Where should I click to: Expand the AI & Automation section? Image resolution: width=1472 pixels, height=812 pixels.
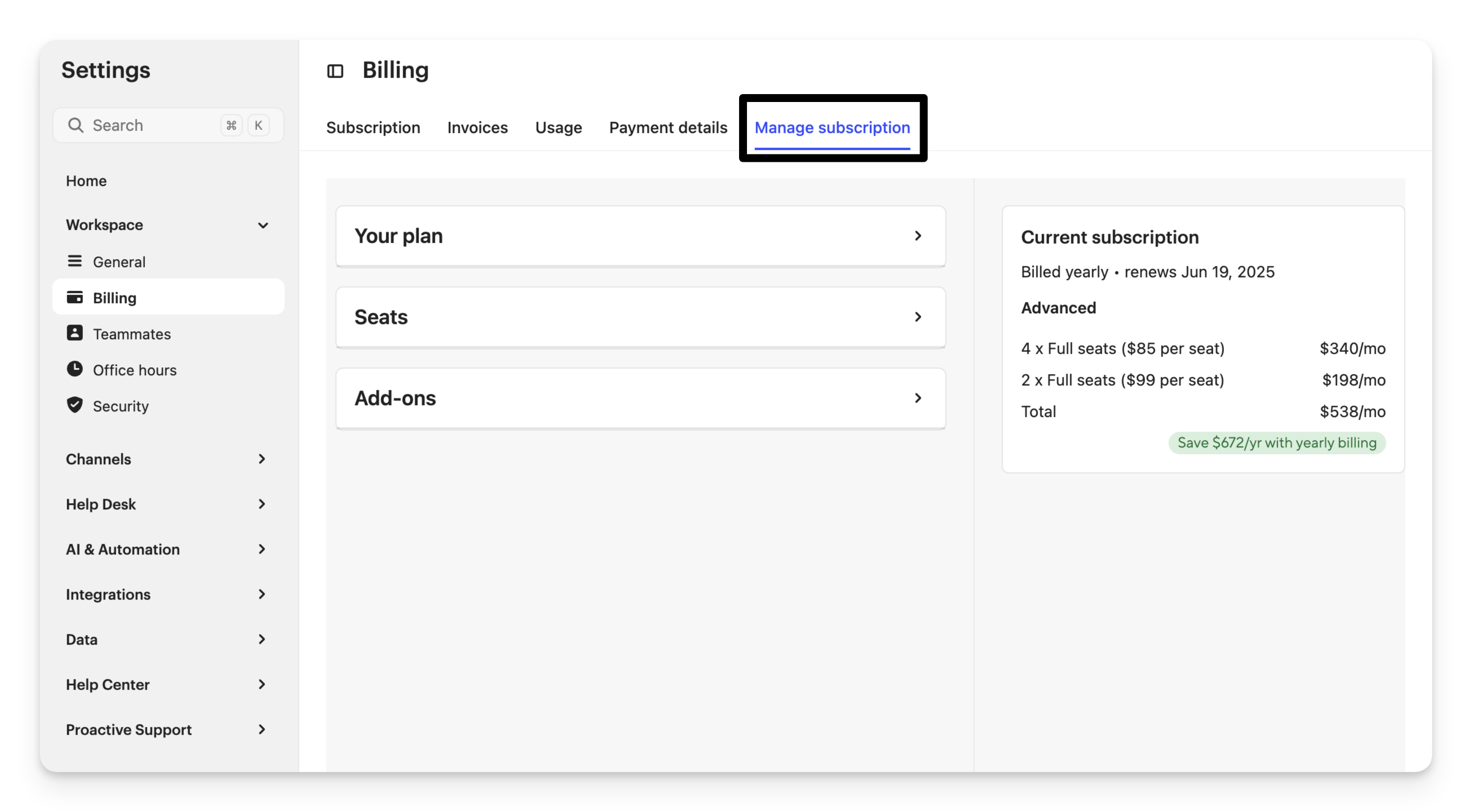[262, 549]
